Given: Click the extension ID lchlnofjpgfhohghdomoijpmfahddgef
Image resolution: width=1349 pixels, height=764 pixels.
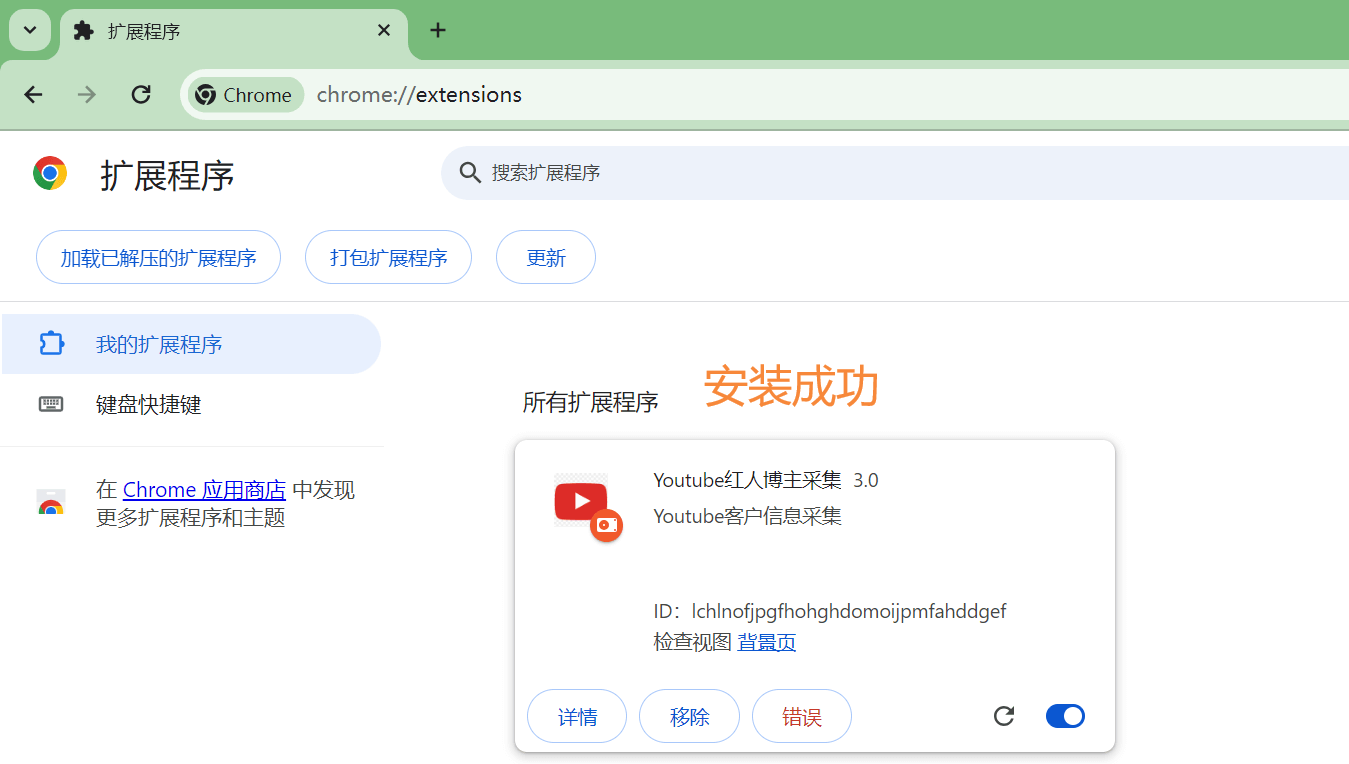Looking at the screenshot, I should (849, 611).
